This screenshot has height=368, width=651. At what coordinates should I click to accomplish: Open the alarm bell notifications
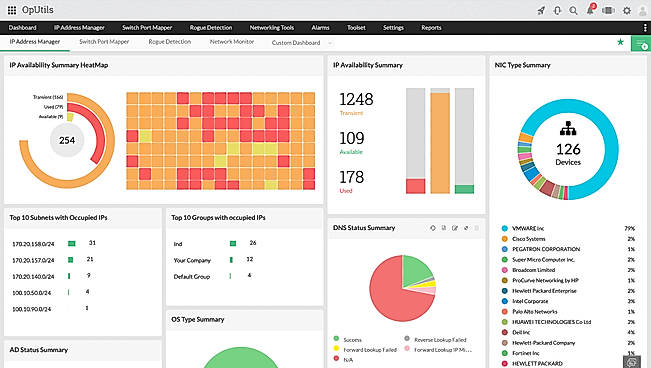click(590, 10)
